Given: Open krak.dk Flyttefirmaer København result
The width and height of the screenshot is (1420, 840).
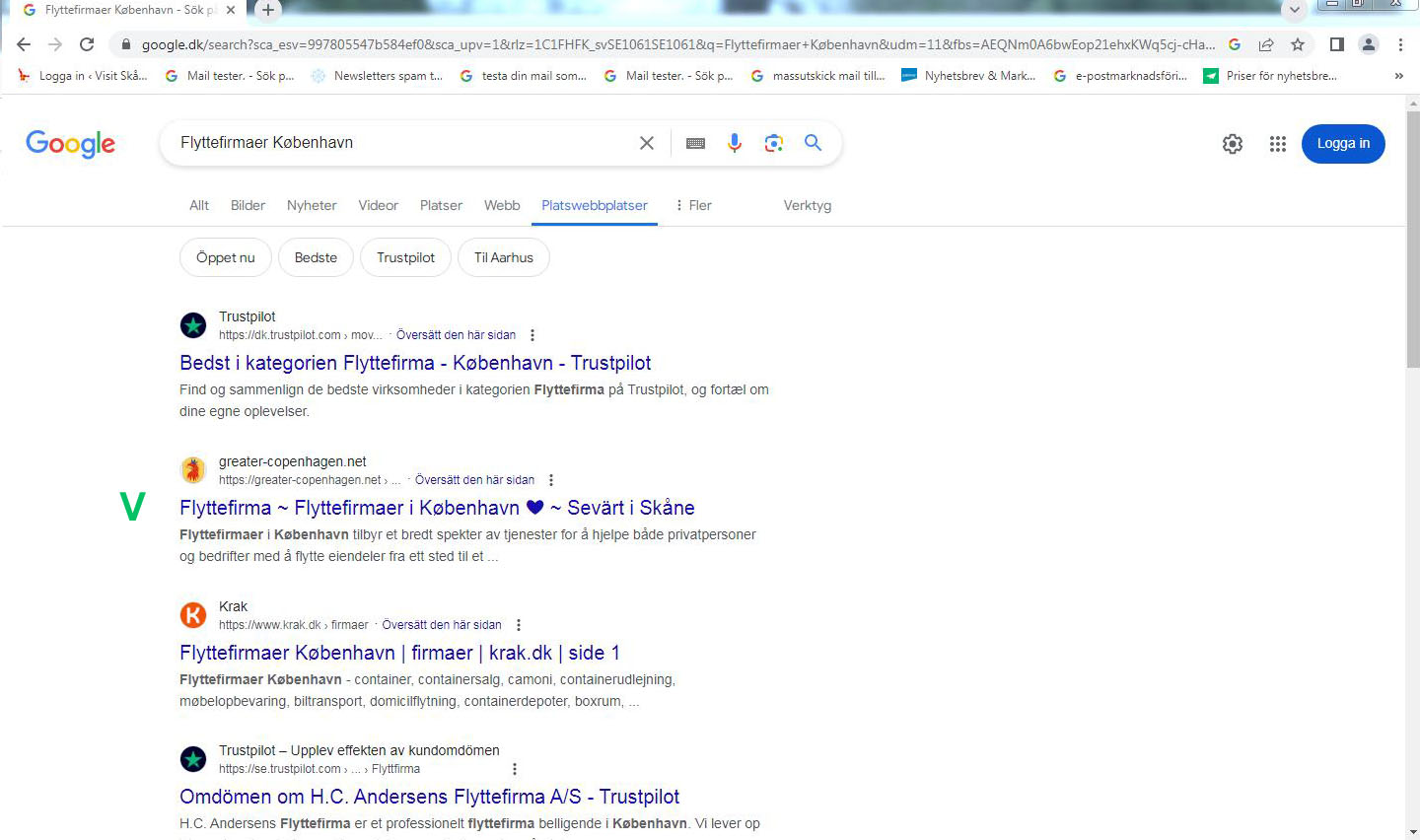Looking at the screenshot, I should tap(399, 653).
